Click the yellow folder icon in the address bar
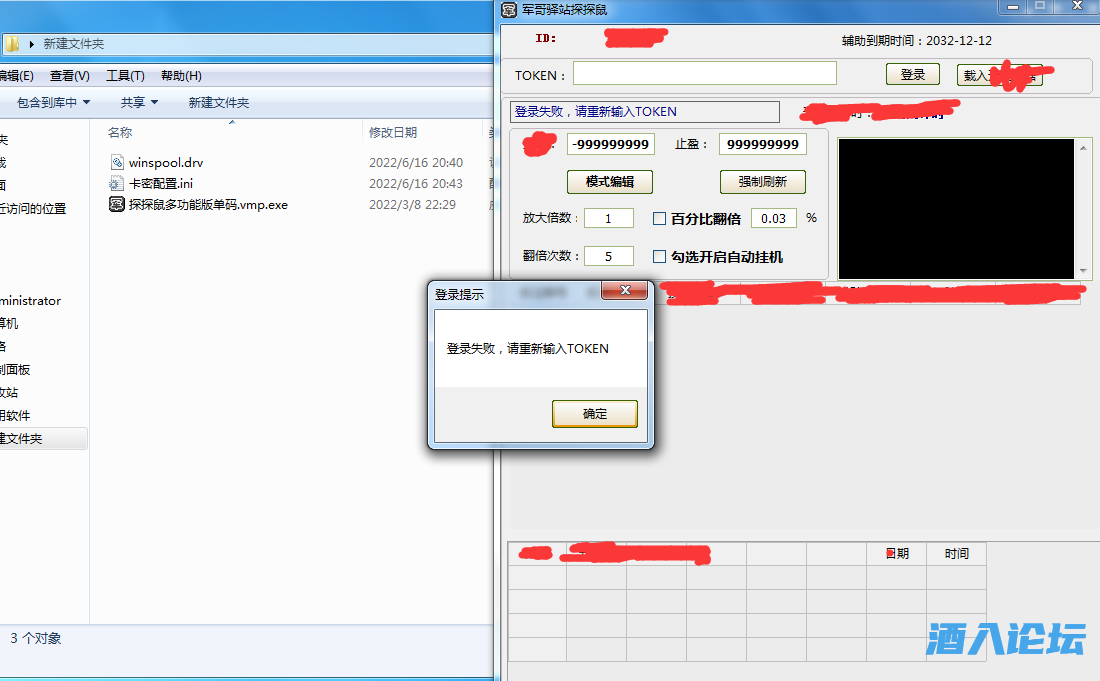1100x681 pixels. click(x=13, y=44)
